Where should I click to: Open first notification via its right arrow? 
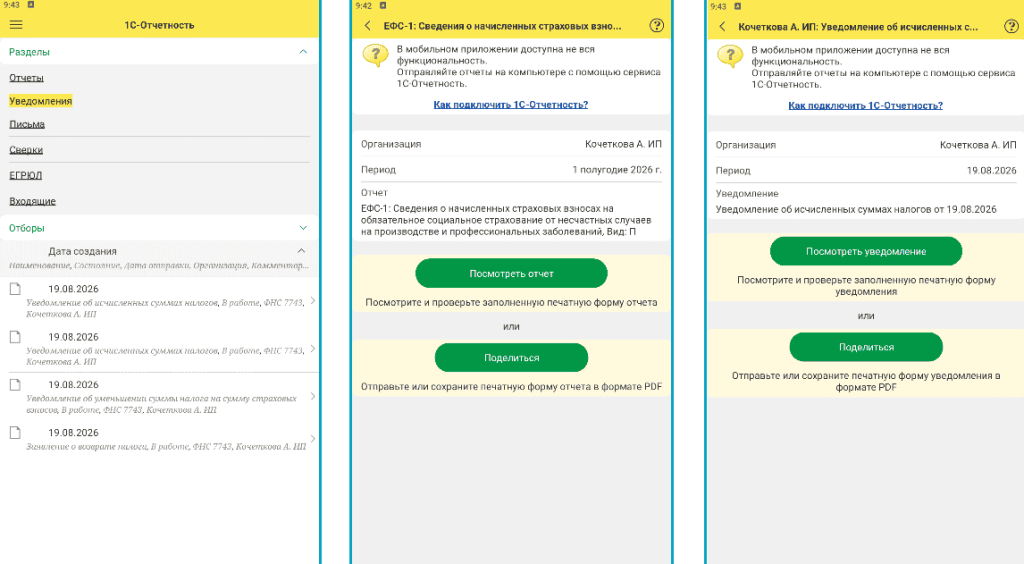[313, 300]
